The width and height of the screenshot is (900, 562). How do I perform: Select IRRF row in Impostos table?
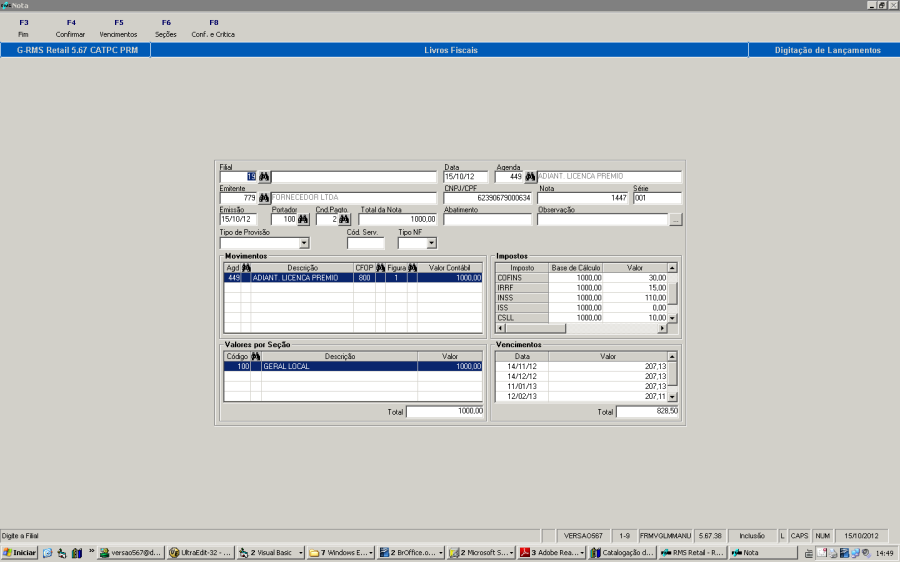(581, 288)
